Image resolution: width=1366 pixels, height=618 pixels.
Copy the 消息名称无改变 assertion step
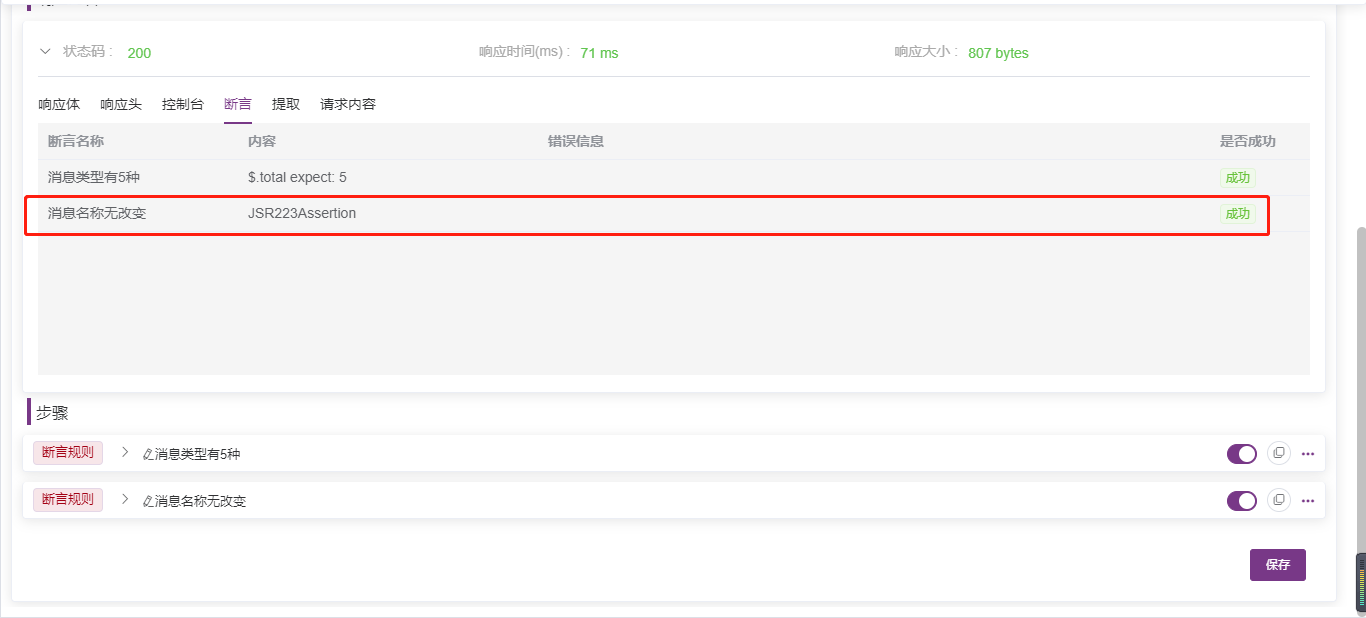1278,500
